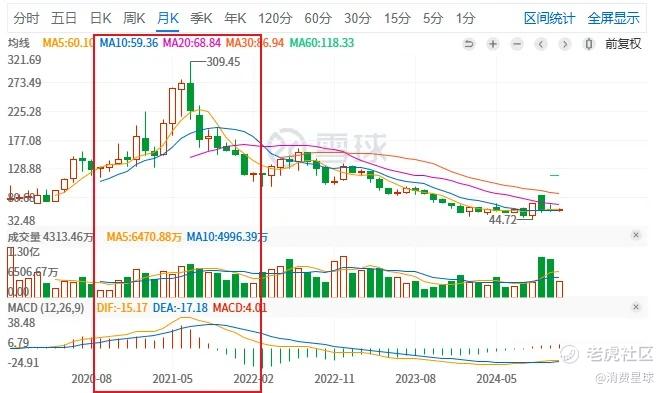Switch to the 周K tab
666x393 pixels.
click(134, 18)
